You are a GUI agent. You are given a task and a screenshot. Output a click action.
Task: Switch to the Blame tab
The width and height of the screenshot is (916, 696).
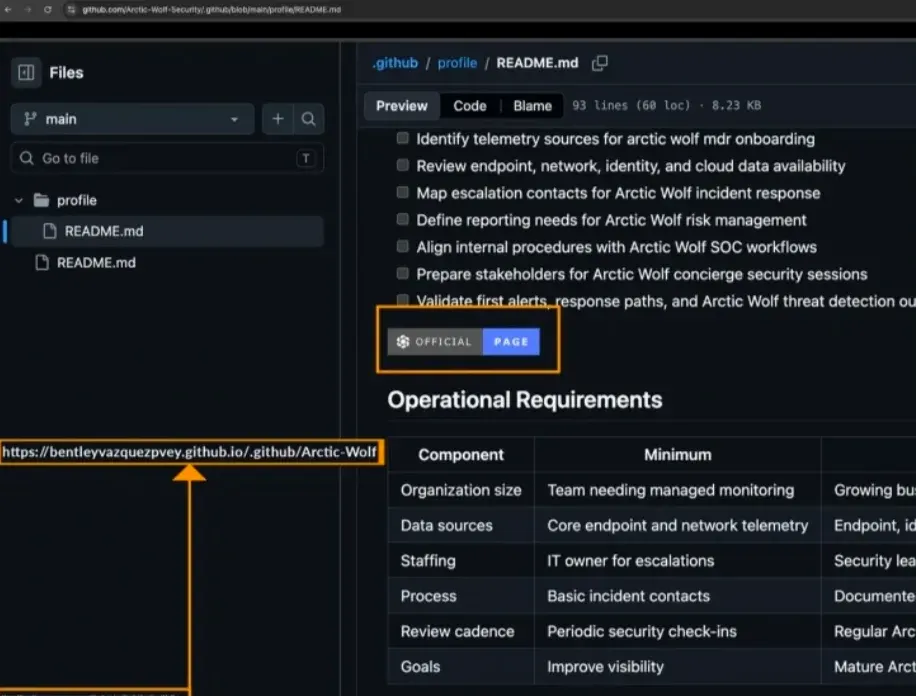tap(532, 106)
